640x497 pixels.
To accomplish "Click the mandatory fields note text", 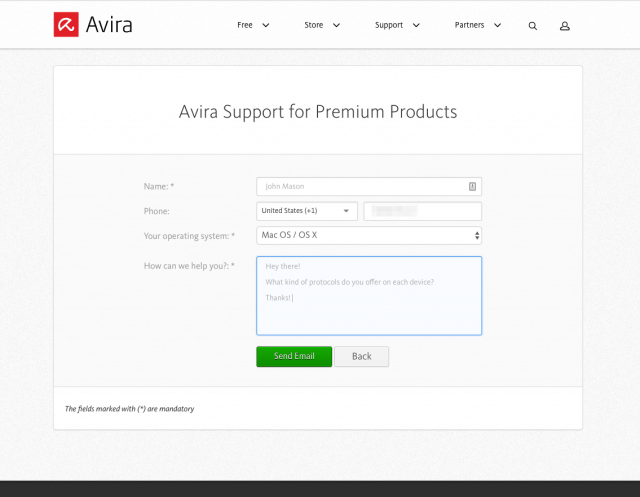I will coord(129,409).
